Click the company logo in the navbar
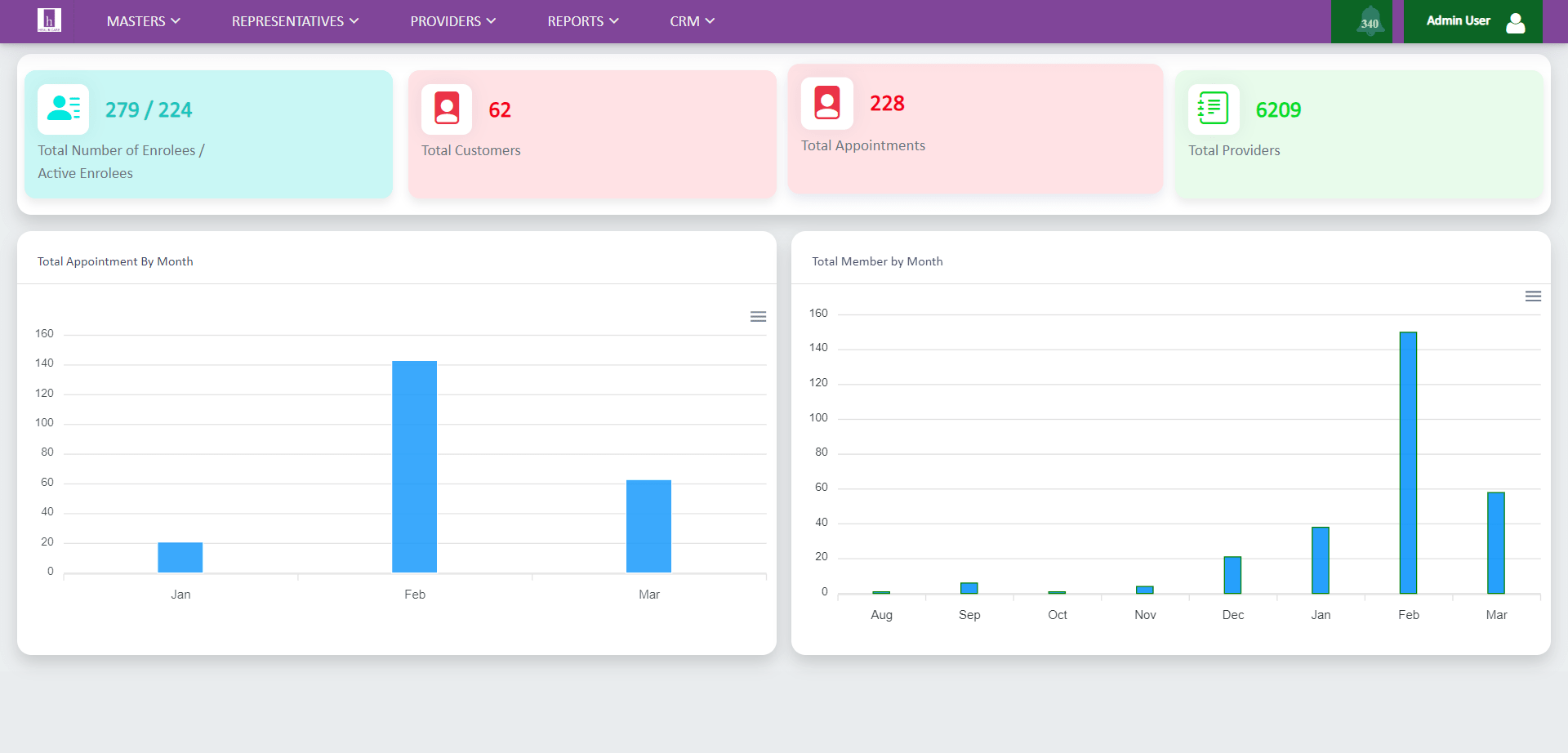The width and height of the screenshot is (1568, 753). pyautogui.click(x=49, y=20)
